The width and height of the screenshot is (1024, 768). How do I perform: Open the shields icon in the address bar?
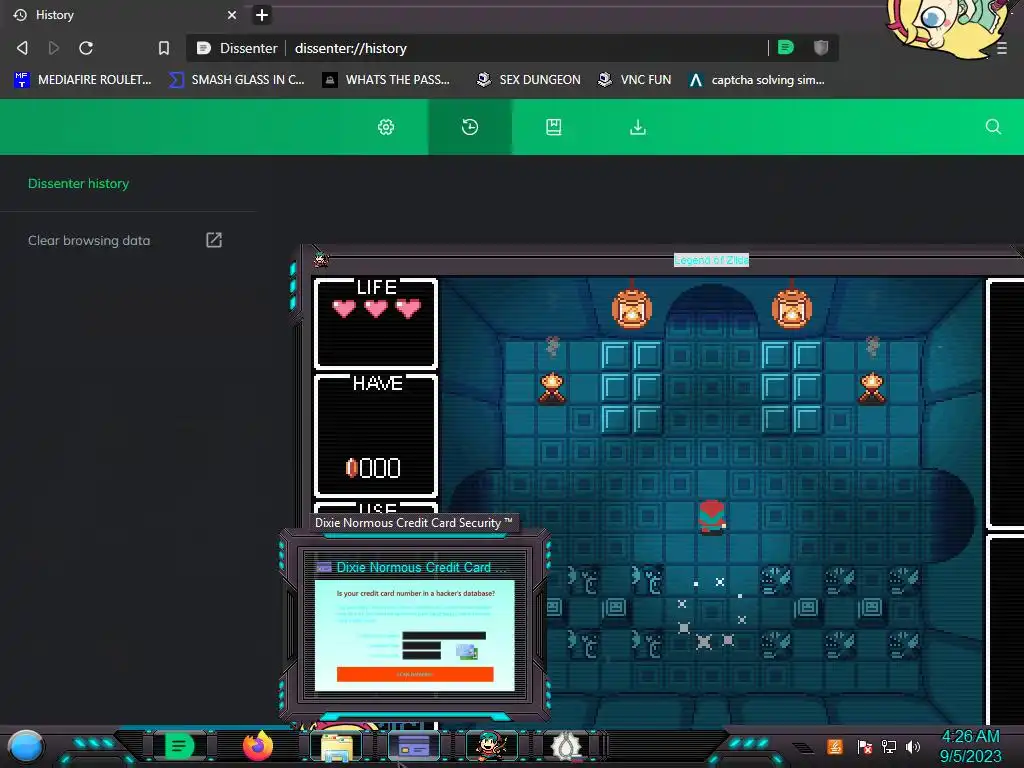click(821, 47)
